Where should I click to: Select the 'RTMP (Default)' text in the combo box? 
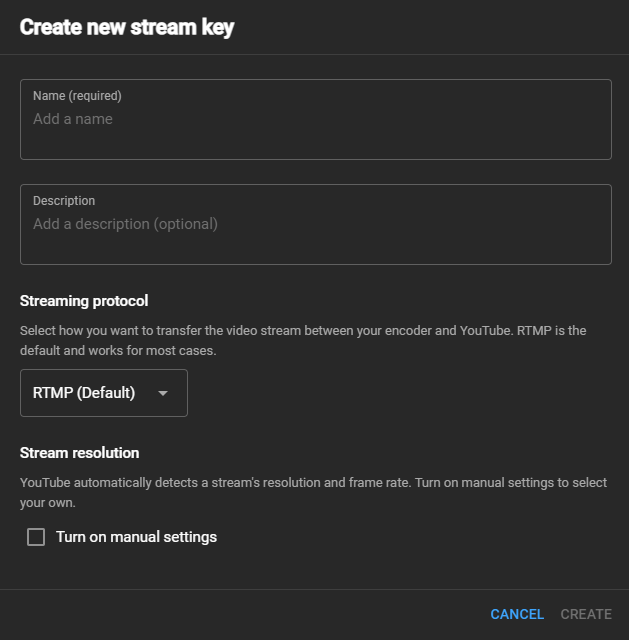84,393
